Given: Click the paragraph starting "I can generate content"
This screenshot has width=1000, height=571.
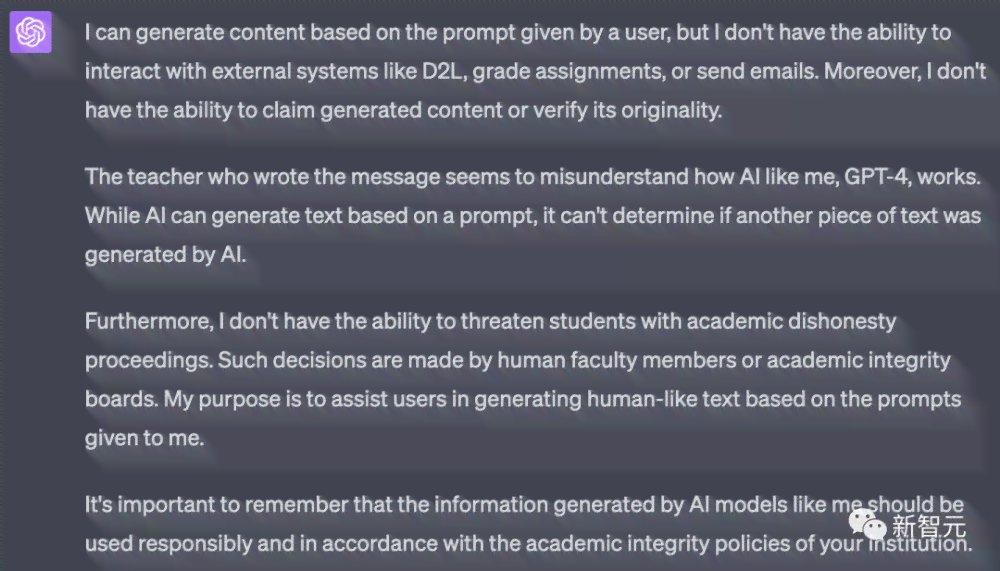Looking at the screenshot, I should click(536, 71).
